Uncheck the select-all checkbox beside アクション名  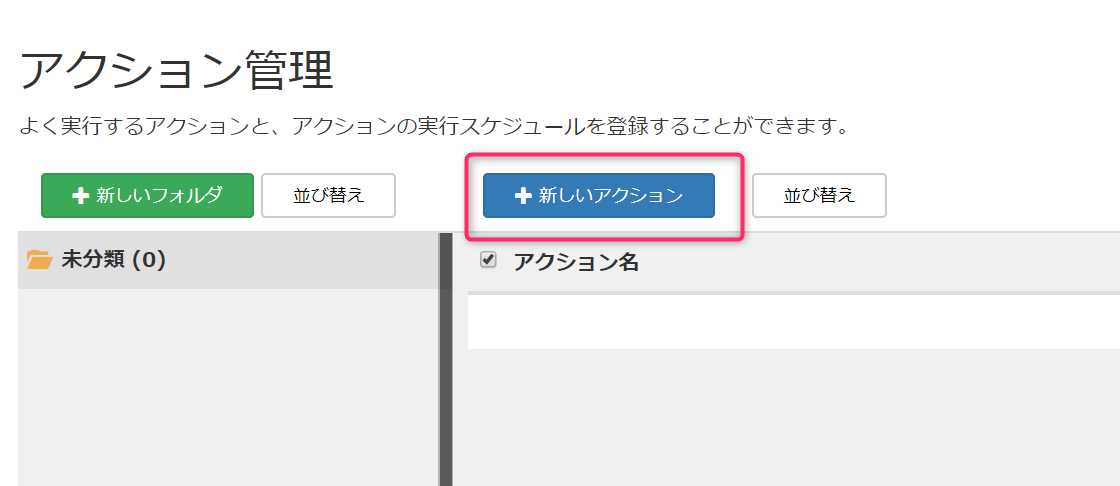[489, 260]
